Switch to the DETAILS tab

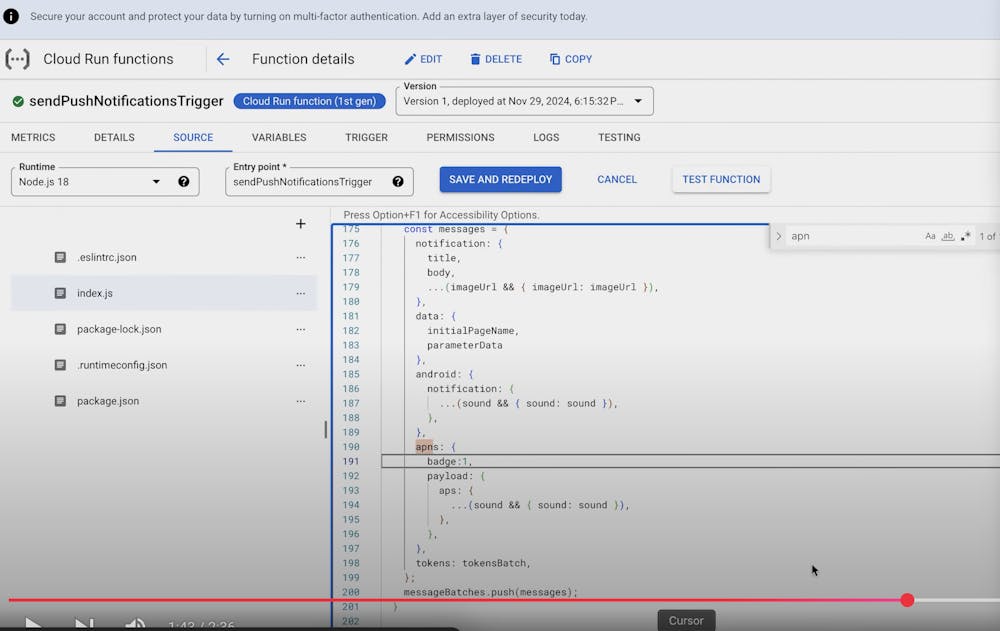[114, 137]
